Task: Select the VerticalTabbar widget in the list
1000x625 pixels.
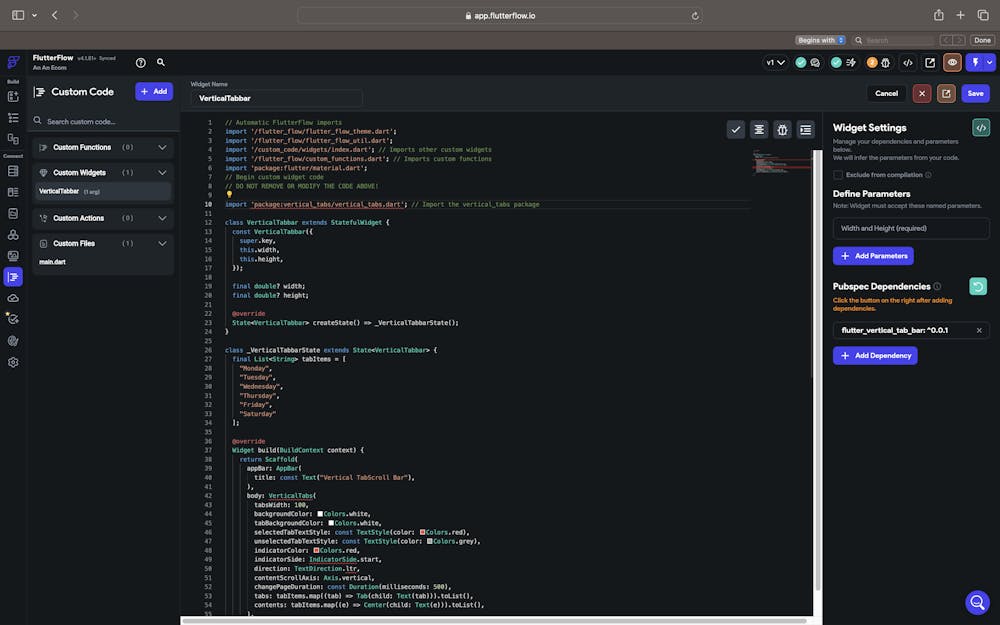Action: pos(59,191)
